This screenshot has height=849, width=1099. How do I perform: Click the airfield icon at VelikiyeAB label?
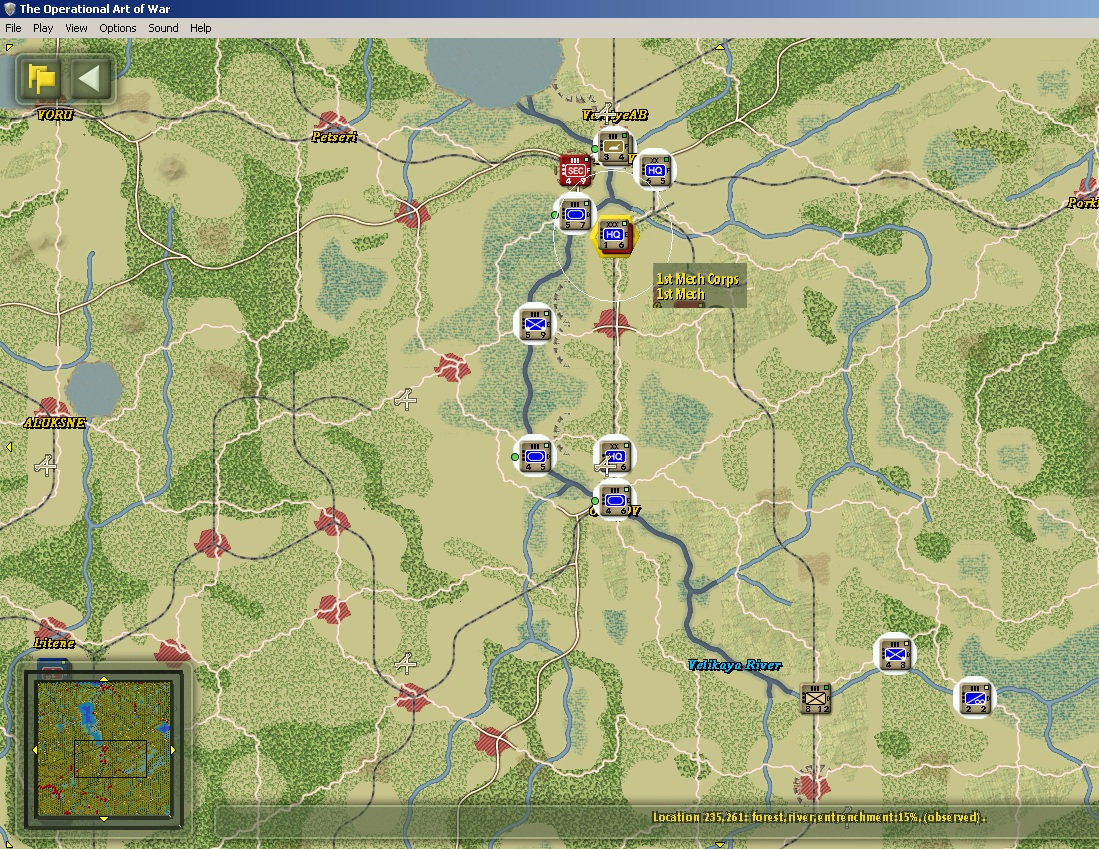tap(606, 112)
